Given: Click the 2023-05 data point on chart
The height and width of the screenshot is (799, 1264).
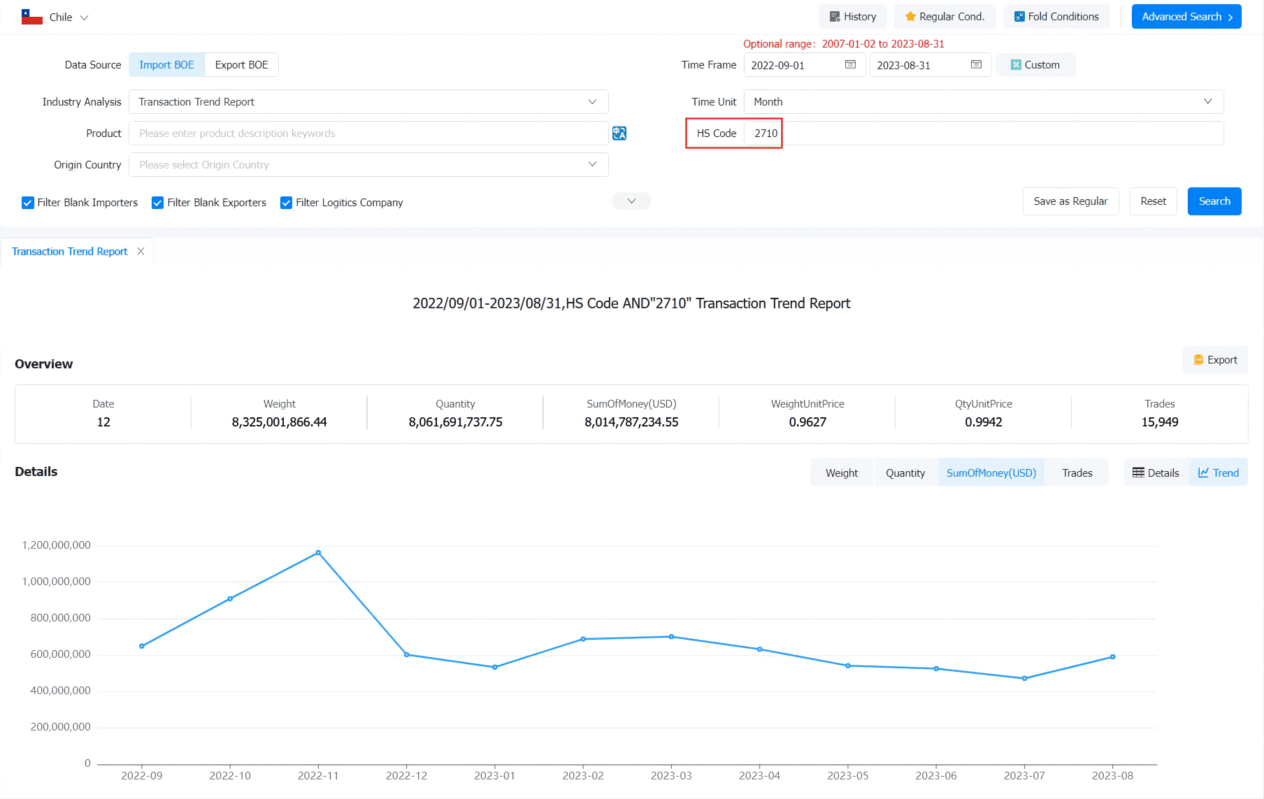Looking at the screenshot, I should (x=848, y=665).
